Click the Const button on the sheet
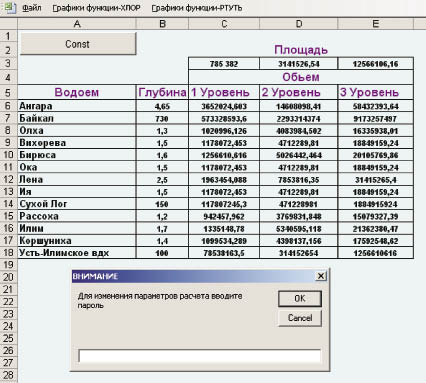This screenshot has height=383, width=426. point(78,44)
